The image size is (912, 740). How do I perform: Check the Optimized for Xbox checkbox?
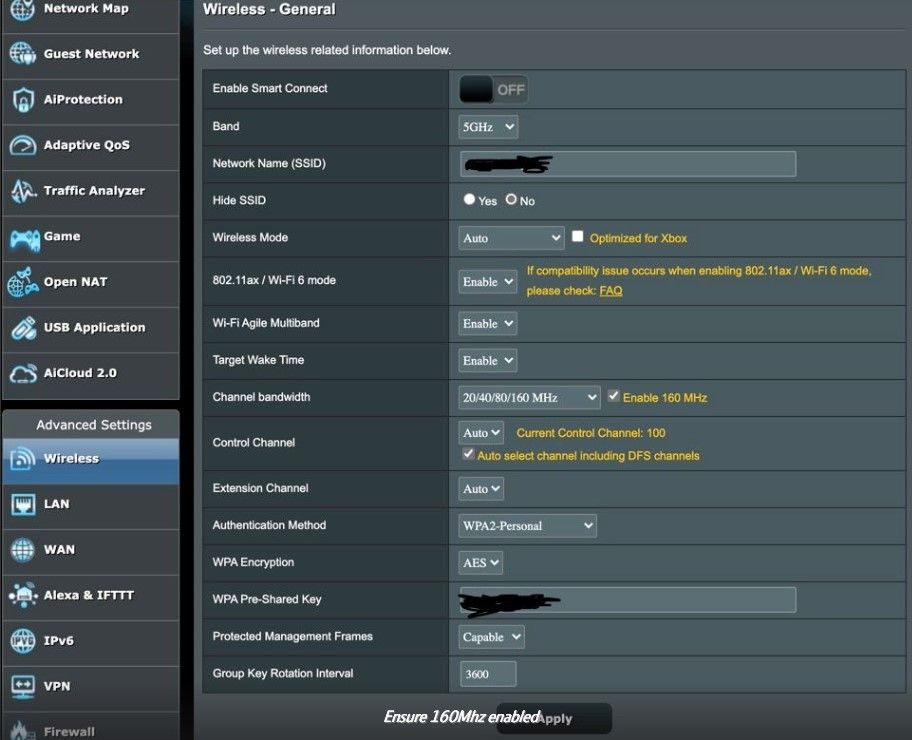tap(578, 237)
